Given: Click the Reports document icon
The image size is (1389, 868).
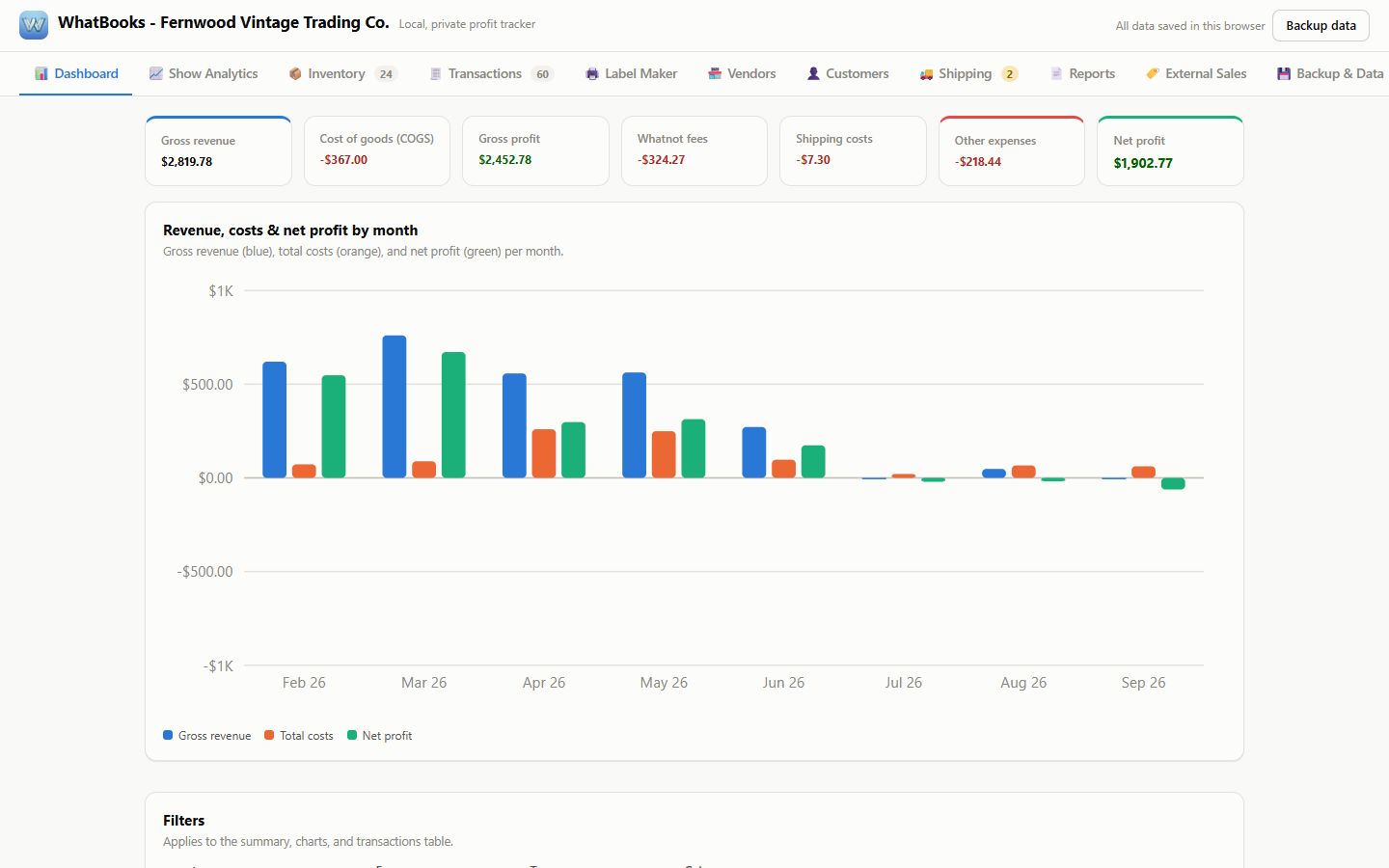Looking at the screenshot, I should click(1056, 73).
